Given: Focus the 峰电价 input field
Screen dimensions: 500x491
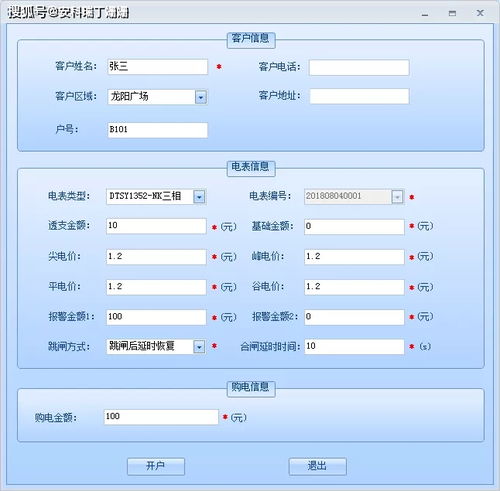Looking at the screenshot, I should tap(354, 257).
